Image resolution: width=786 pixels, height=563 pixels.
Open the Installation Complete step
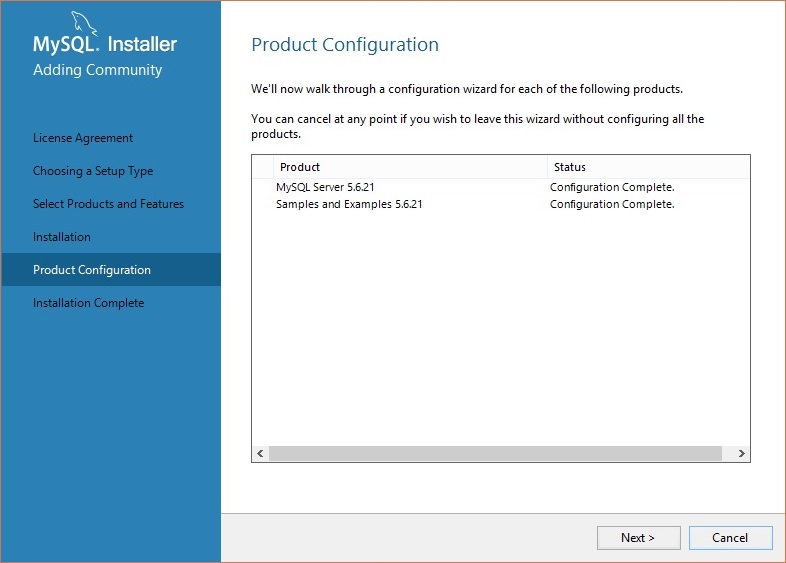(x=88, y=303)
